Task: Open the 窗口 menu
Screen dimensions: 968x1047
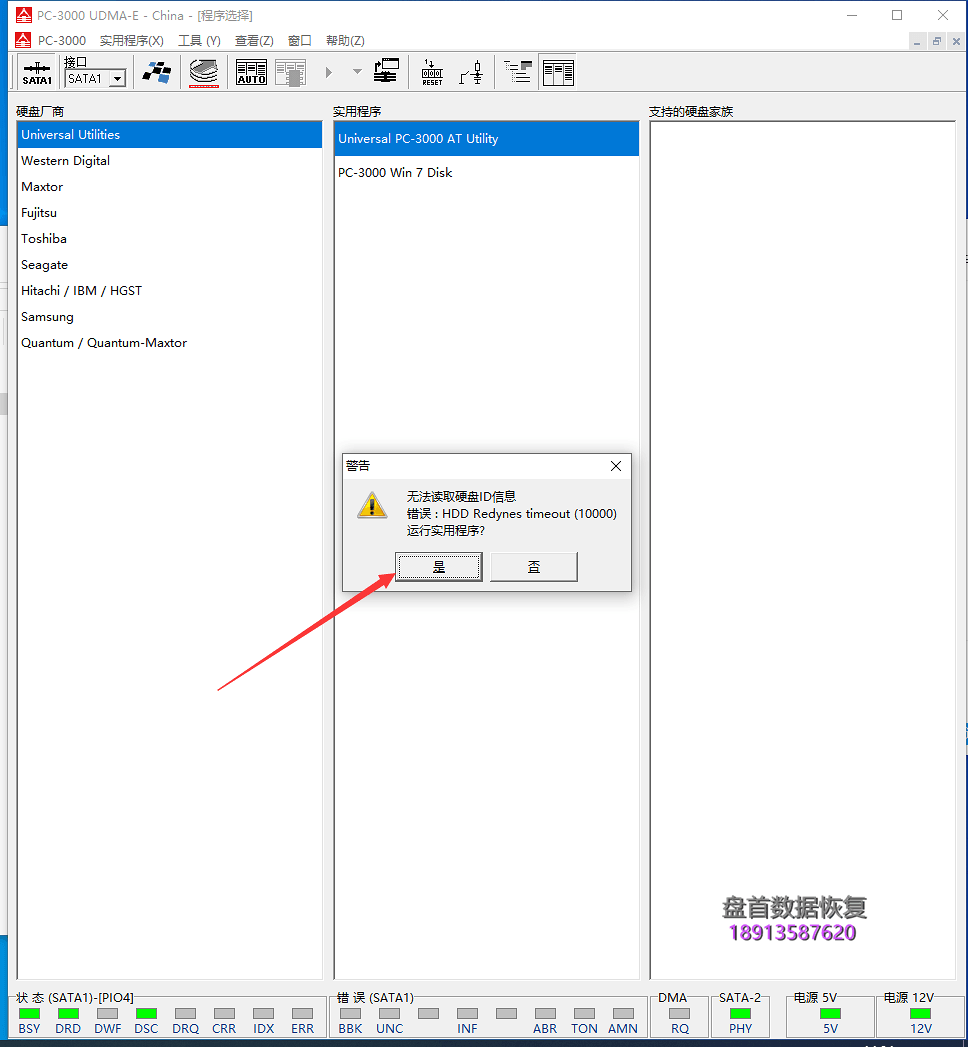Action: pyautogui.click(x=300, y=41)
